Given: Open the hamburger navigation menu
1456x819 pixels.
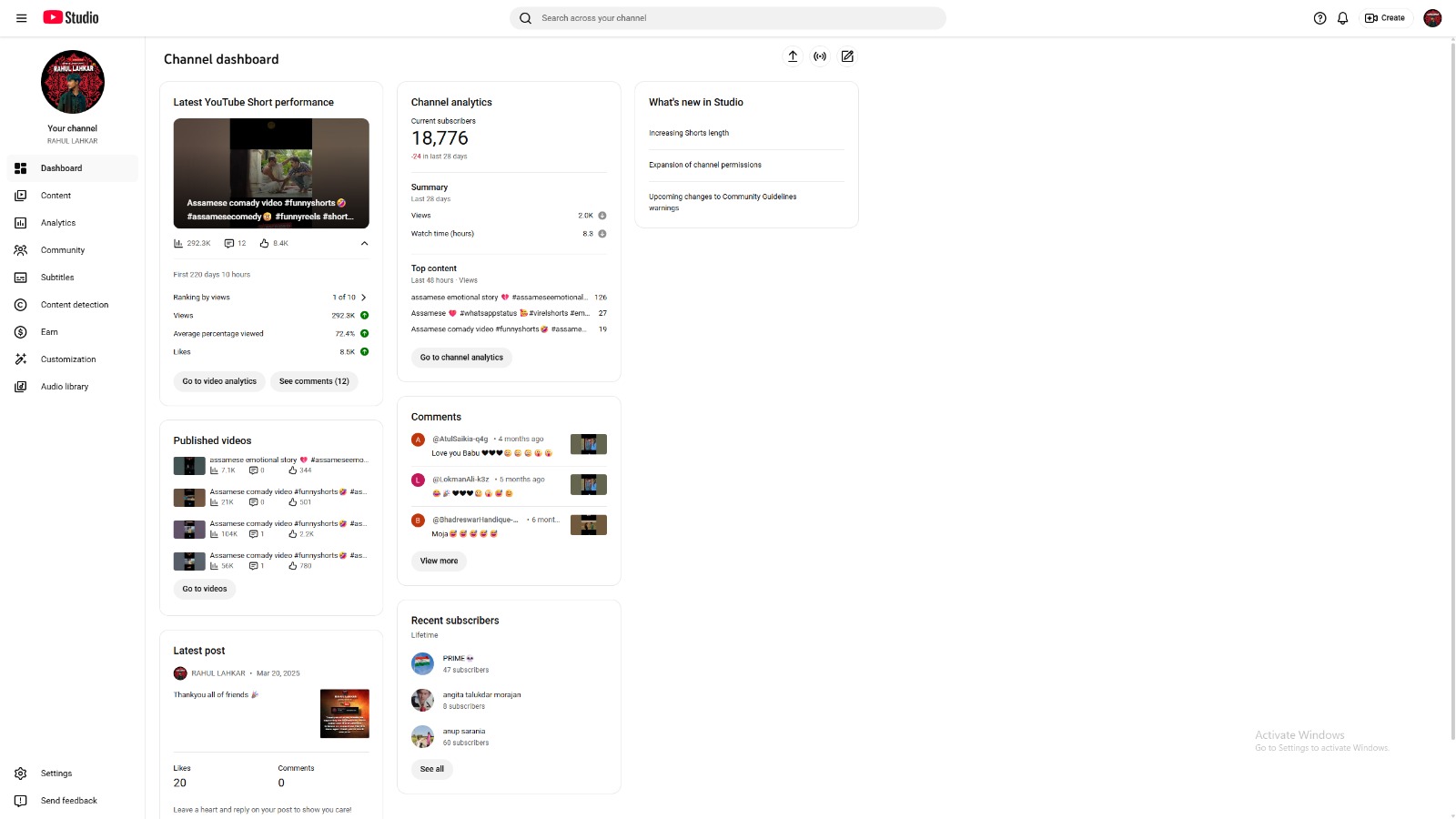Looking at the screenshot, I should tap(21, 17).
